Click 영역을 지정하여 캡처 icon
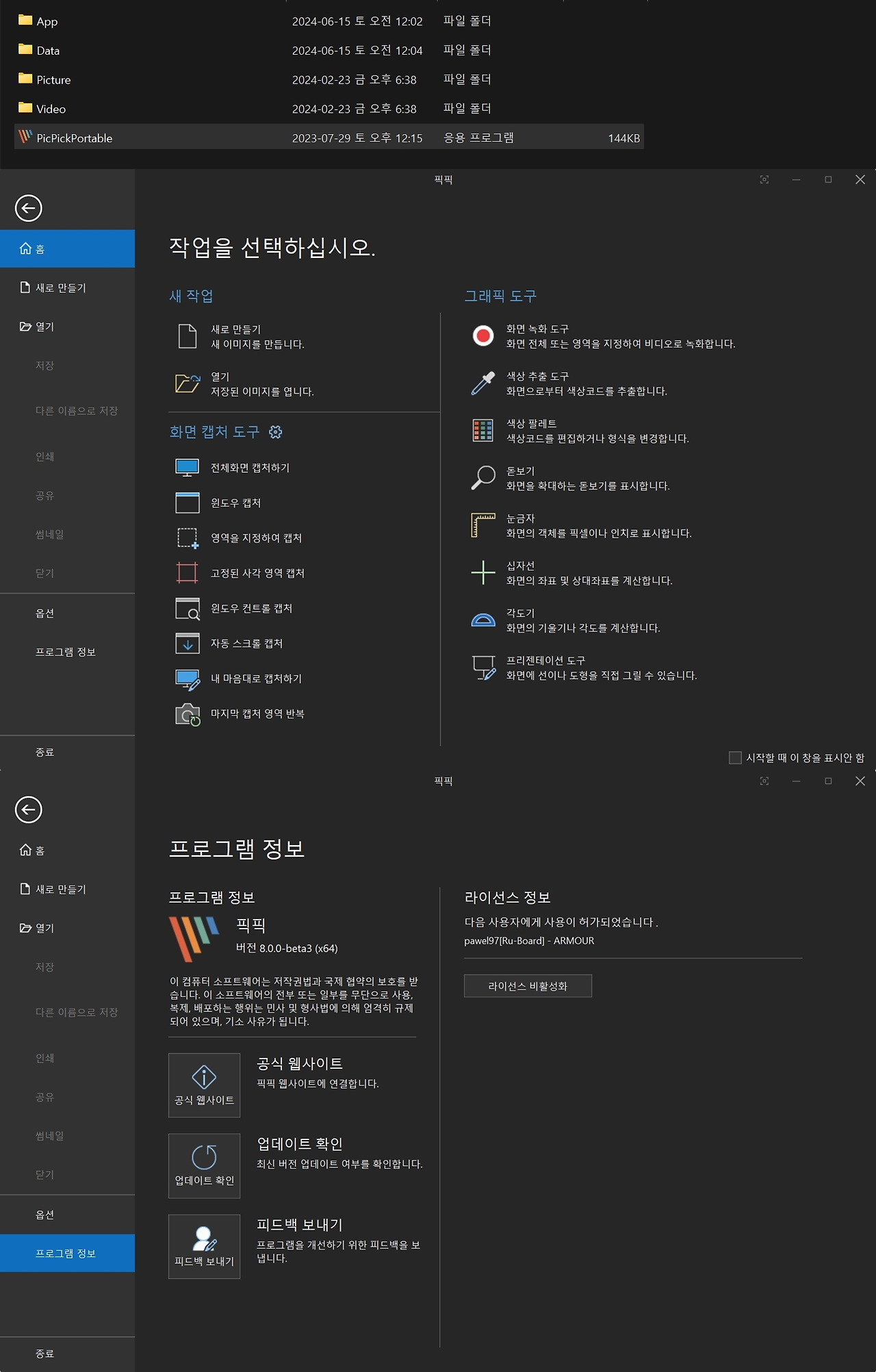The width and height of the screenshot is (876, 1372). [188, 538]
